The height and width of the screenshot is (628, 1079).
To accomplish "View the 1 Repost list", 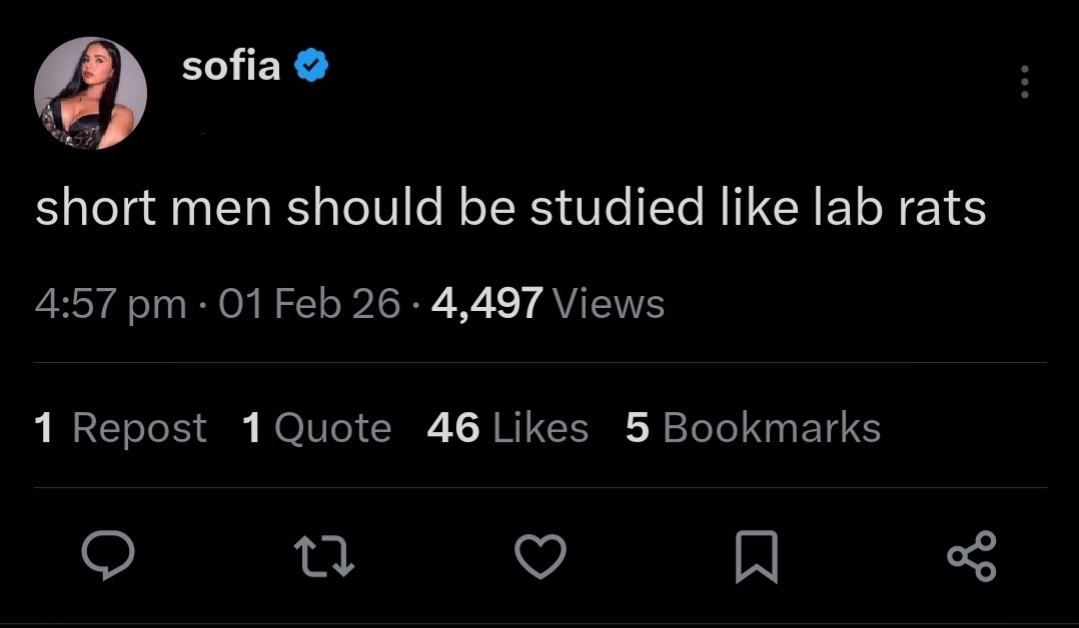I will coord(120,428).
